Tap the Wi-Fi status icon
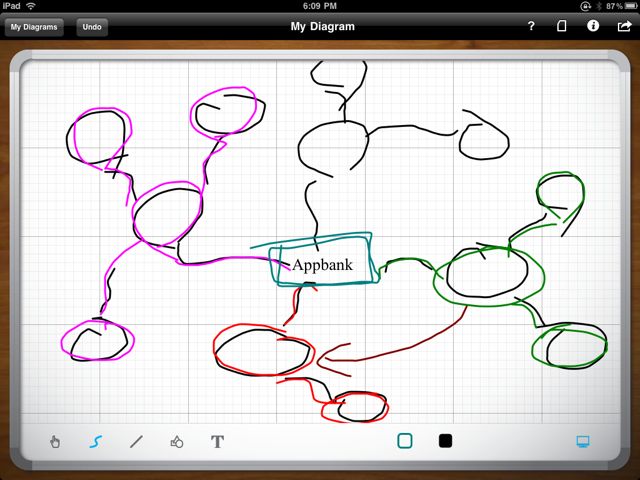Image resolution: width=640 pixels, height=480 pixels. pyautogui.click(x=31, y=6)
